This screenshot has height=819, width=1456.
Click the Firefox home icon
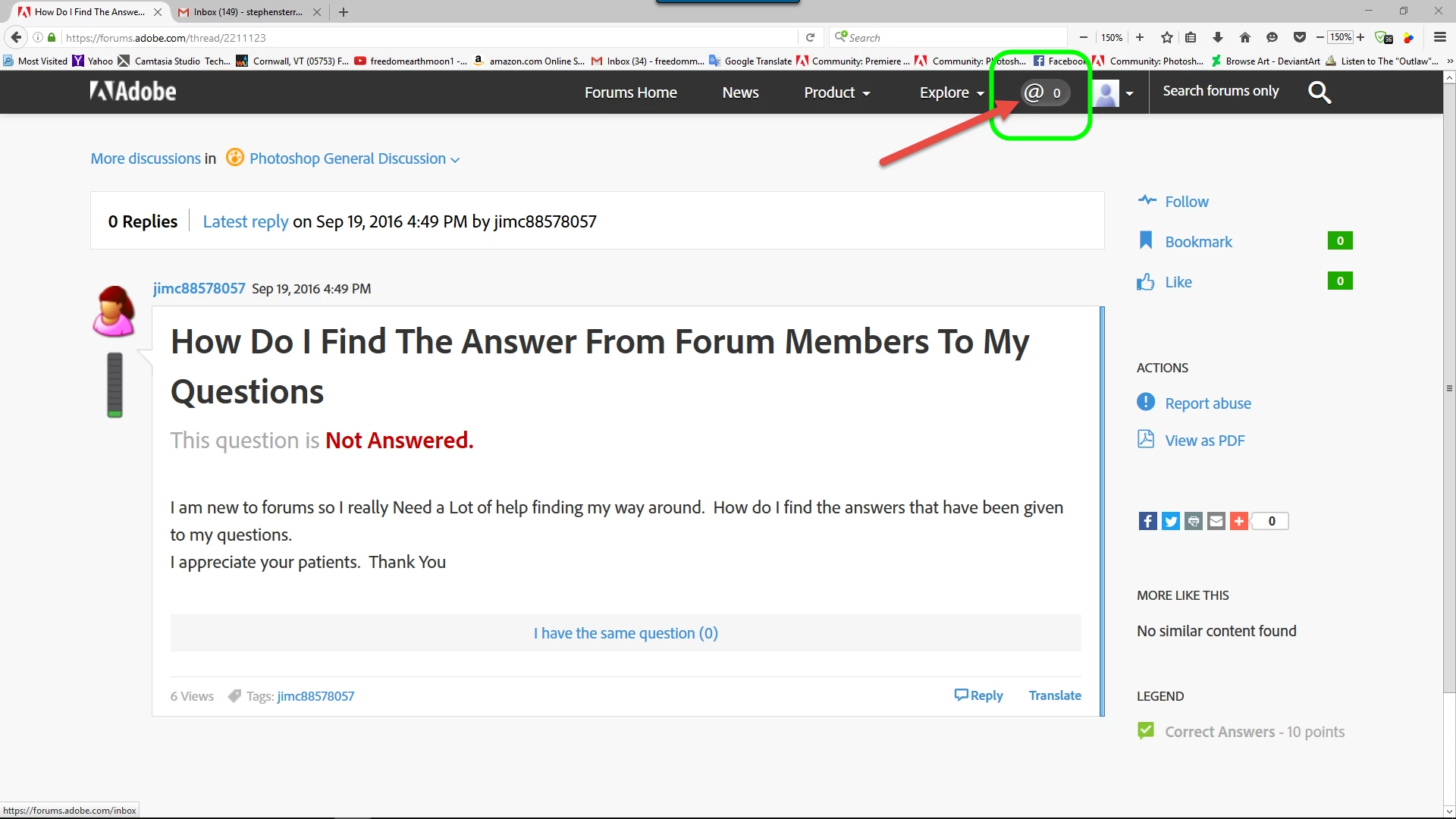pyautogui.click(x=1244, y=37)
